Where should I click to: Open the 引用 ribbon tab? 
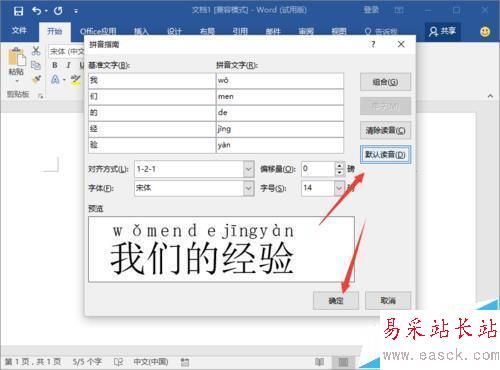(240, 32)
